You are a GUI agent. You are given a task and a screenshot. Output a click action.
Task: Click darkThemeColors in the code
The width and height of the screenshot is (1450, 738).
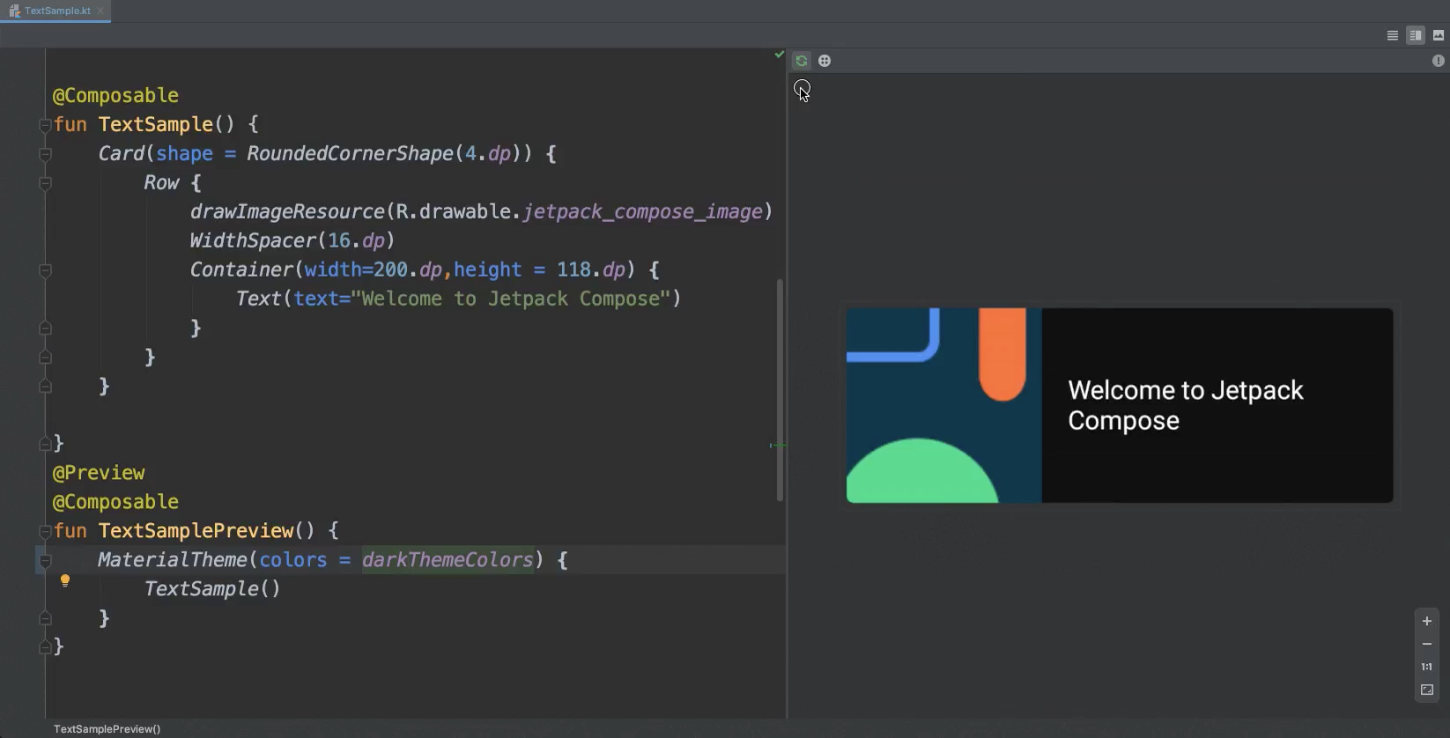447,560
